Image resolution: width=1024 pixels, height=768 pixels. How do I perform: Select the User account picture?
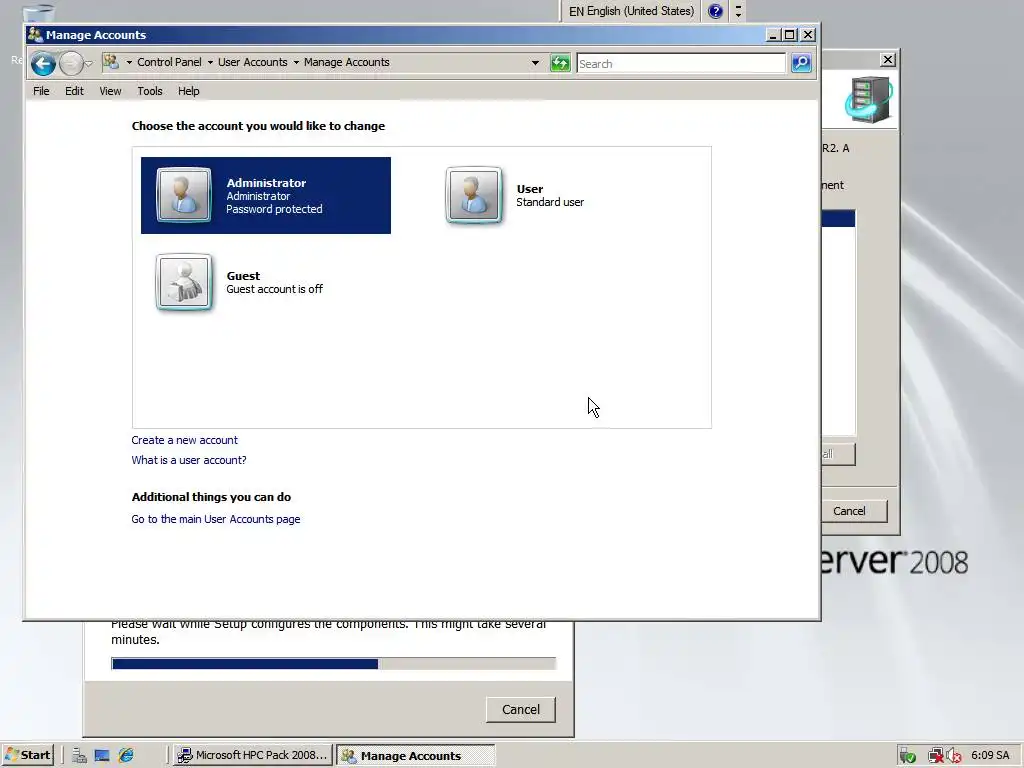coord(473,195)
